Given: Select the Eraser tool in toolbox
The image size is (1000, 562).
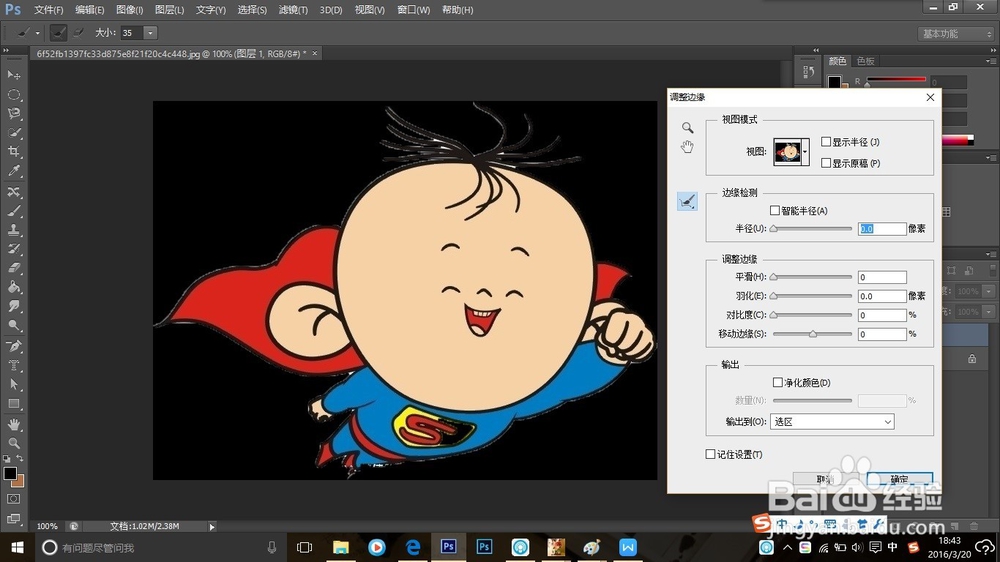Looking at the screenshot, I should tap(13, 268).
